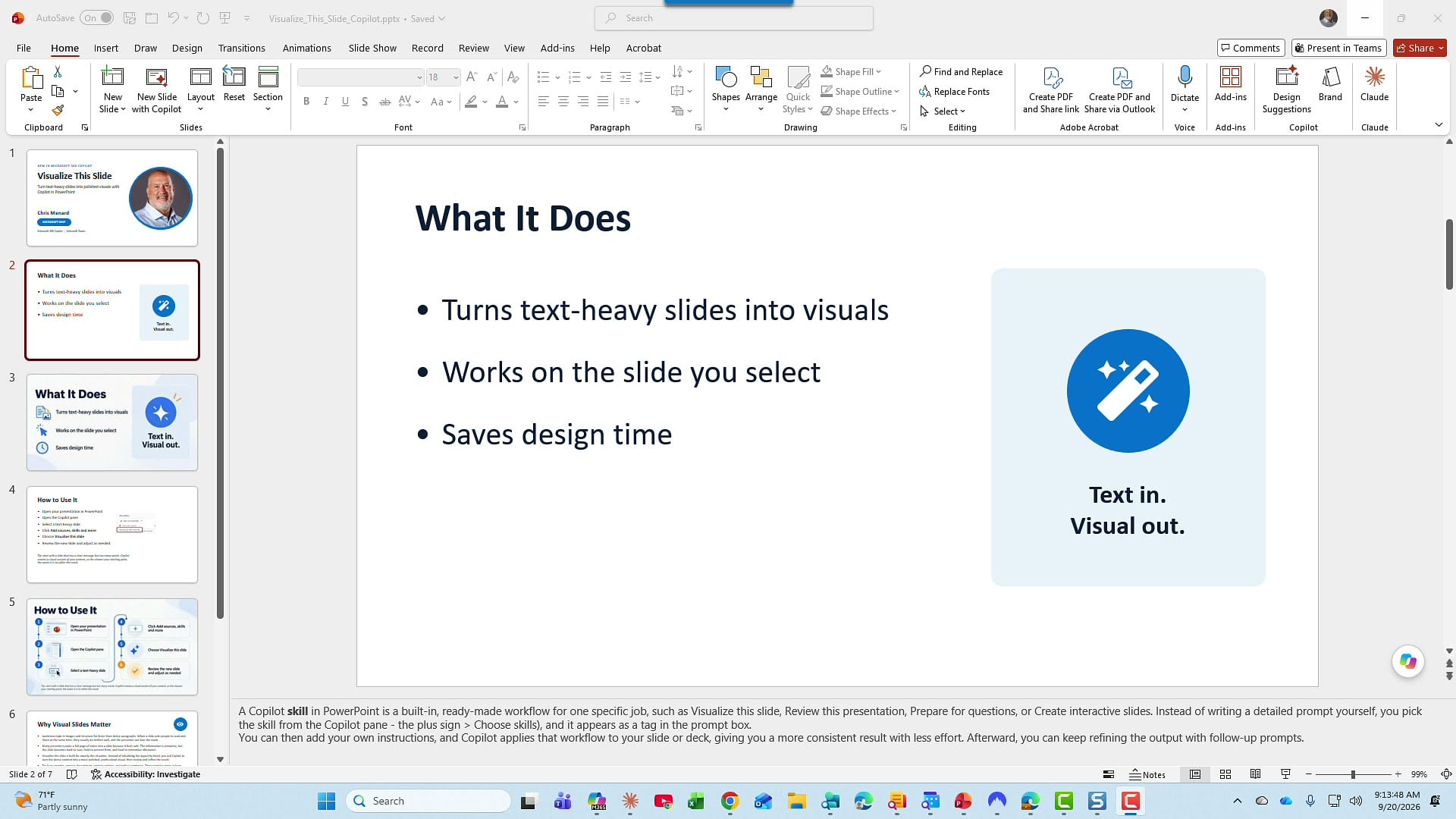The image size is (1456, 819).
Task: Click Increase Font Size icon
Action: (x=472, y=77)
